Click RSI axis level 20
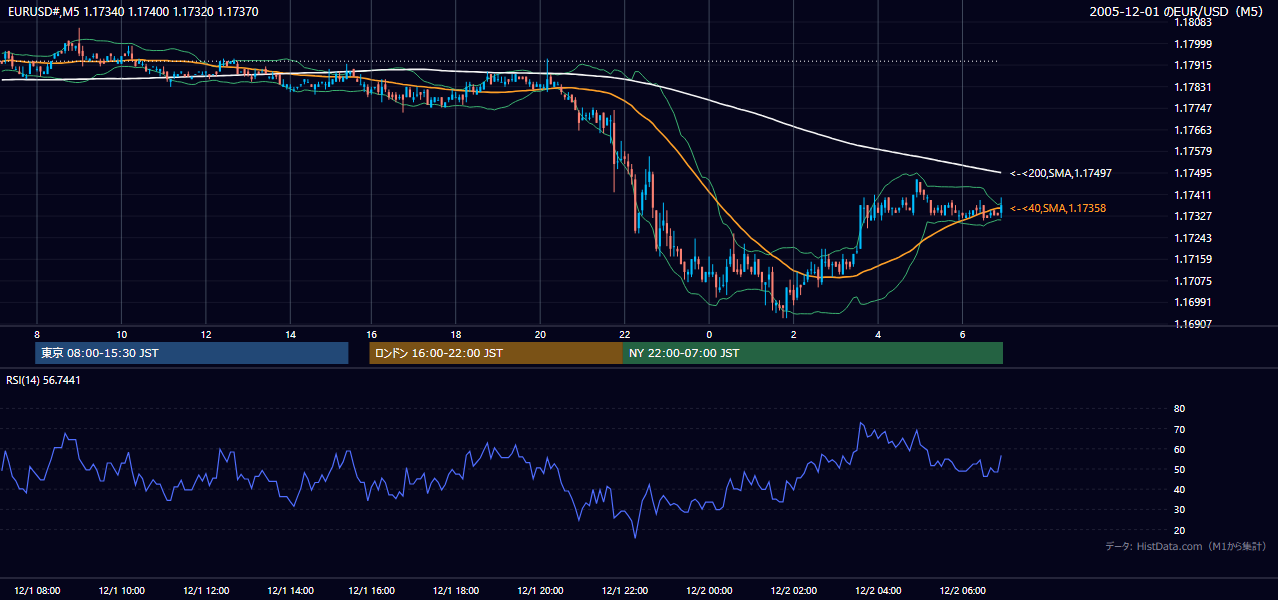This screenshot has height=600, width=1278. click(x=1179, y=530)
